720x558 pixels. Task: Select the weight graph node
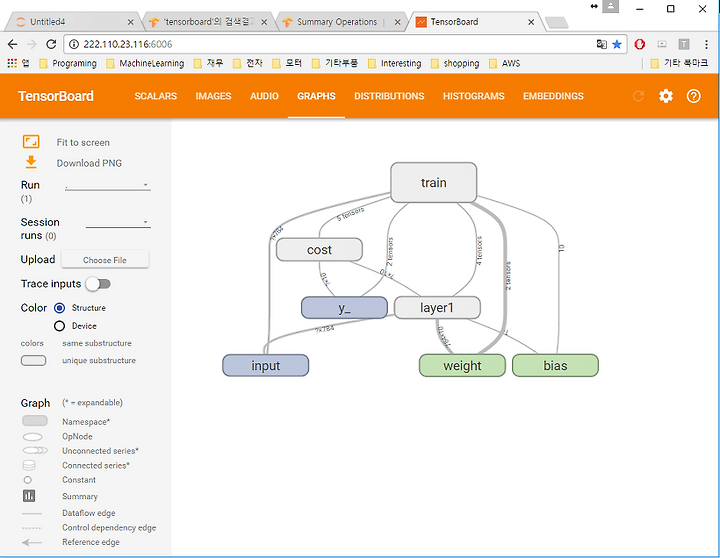tap(462, 366)
